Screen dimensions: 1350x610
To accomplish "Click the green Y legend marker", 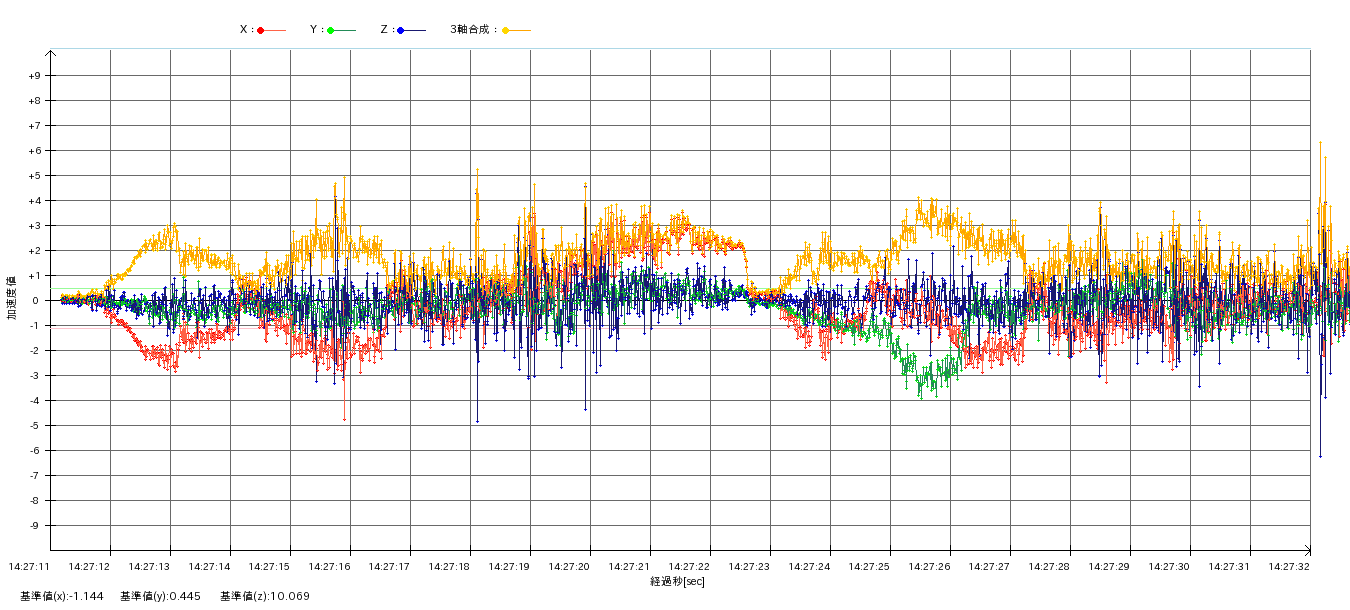I will 331,30.
